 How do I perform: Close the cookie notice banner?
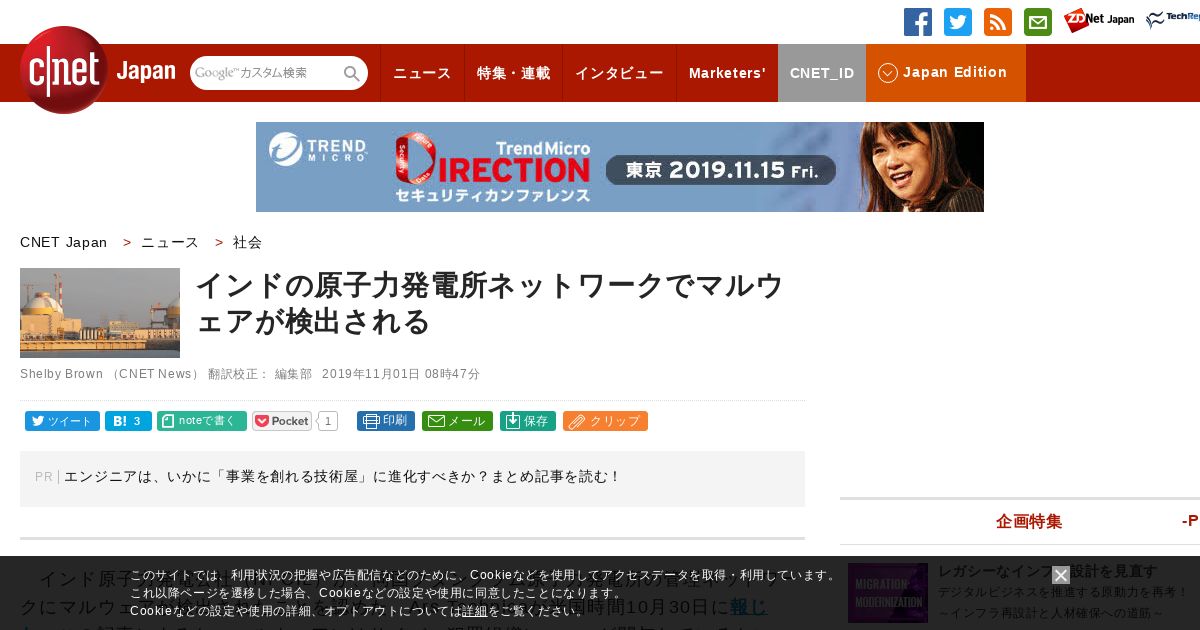click(x=1061, y=575)
